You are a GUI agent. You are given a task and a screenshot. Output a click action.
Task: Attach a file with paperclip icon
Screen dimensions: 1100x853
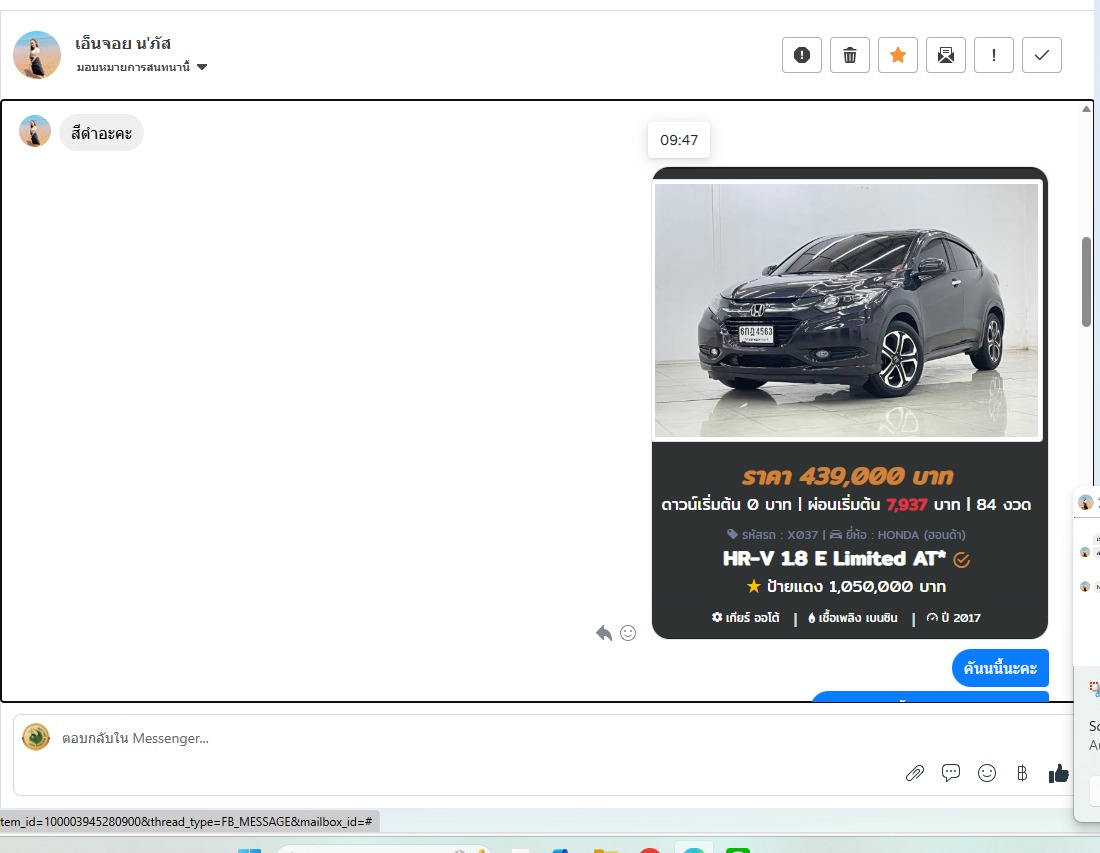(x=914, y=773)
